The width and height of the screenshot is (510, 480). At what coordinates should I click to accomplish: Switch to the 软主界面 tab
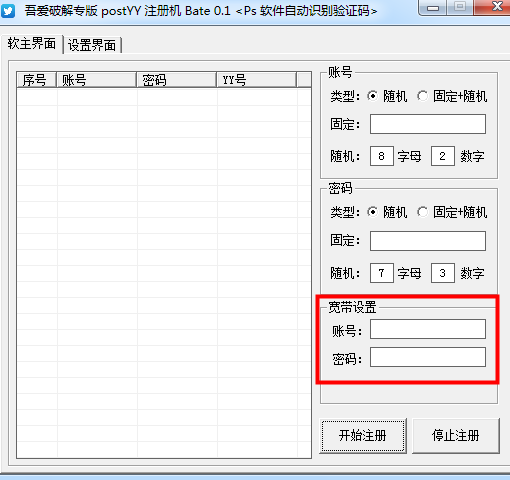tap(32, 44)
